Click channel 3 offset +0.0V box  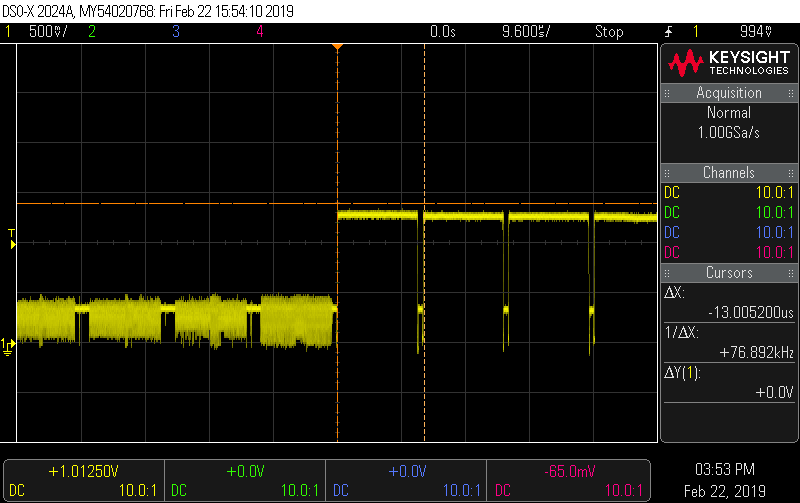[x=406, y=481]
